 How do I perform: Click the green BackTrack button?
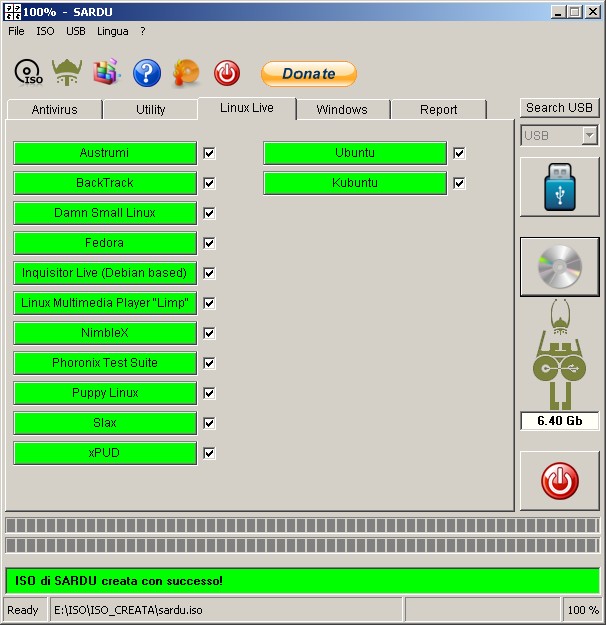point(105,183)
